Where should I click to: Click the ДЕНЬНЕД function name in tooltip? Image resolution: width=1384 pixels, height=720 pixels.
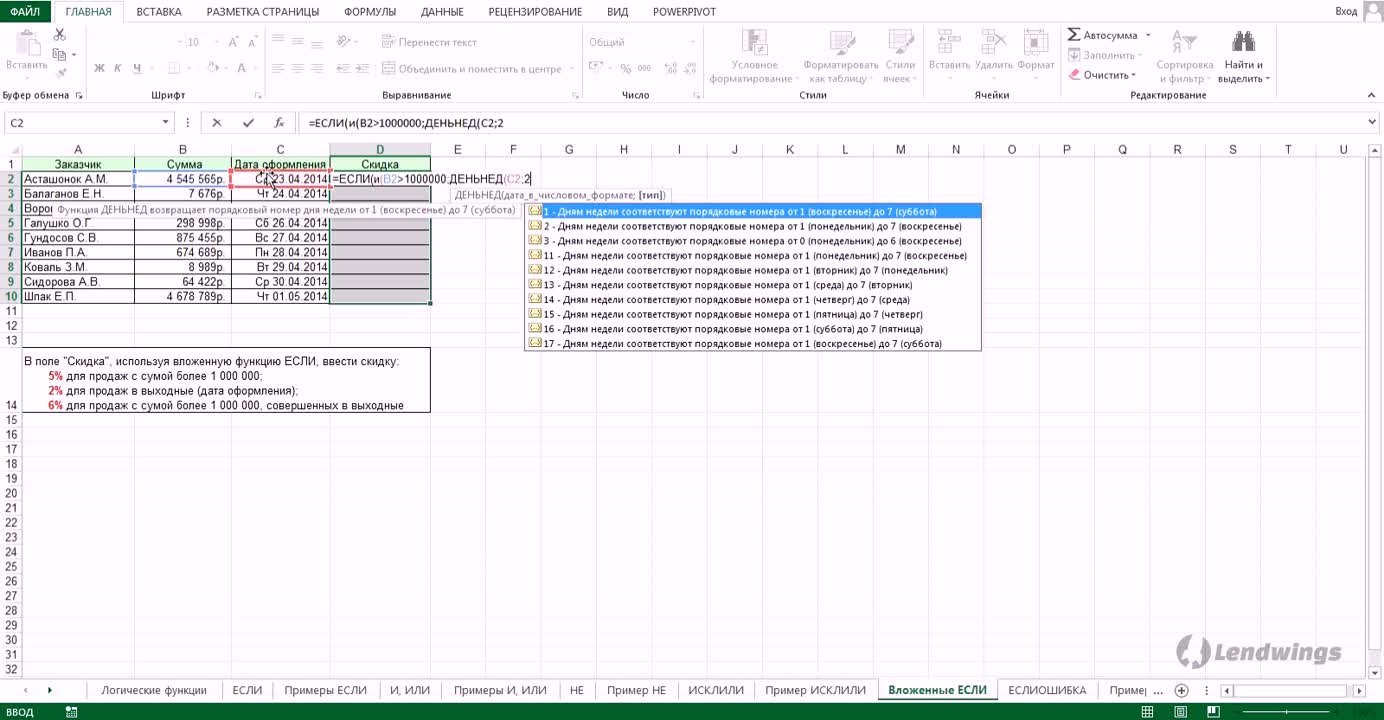tap(478, 195)
